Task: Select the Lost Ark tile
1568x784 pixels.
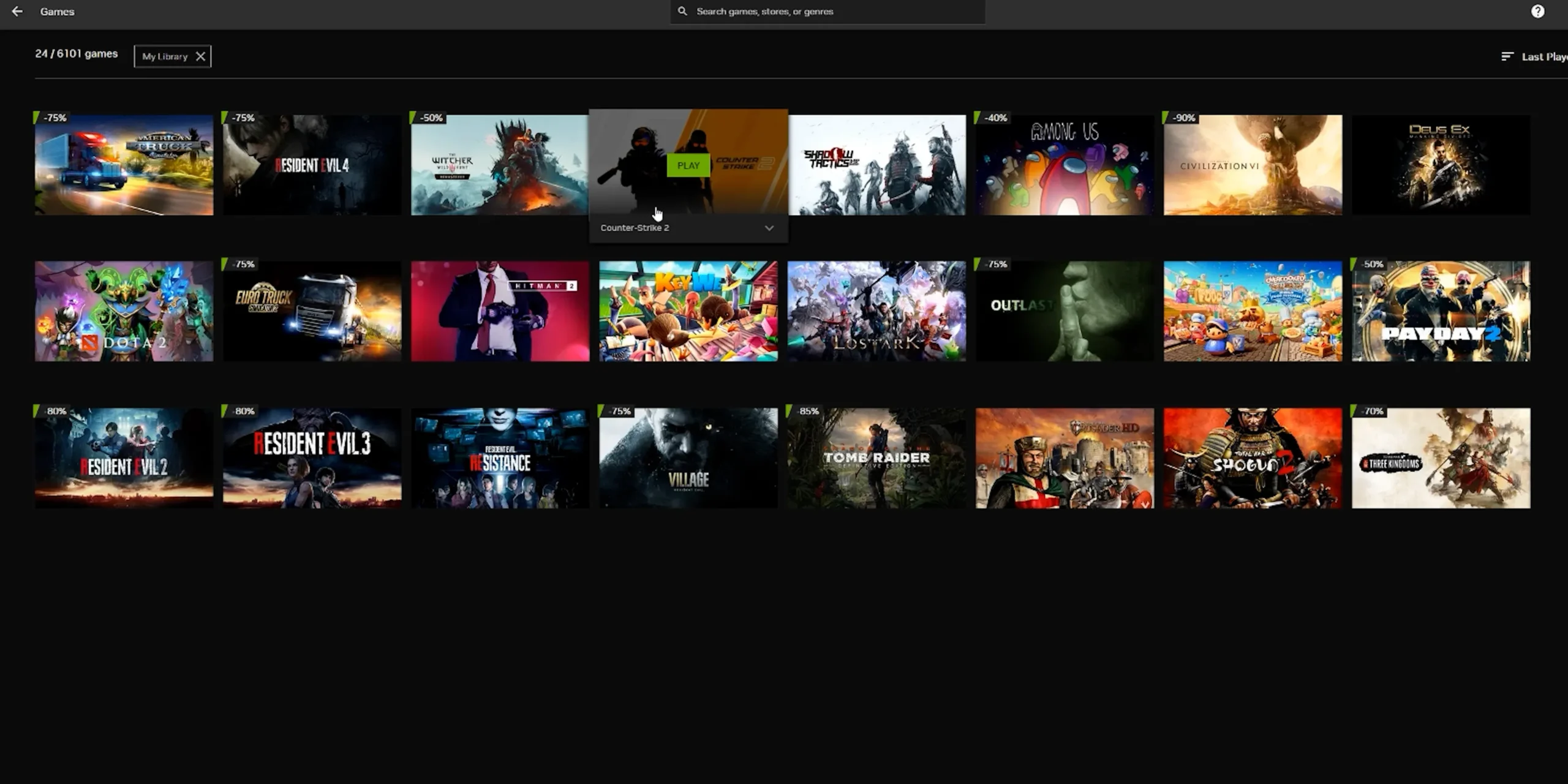Action: click(876, 311)
